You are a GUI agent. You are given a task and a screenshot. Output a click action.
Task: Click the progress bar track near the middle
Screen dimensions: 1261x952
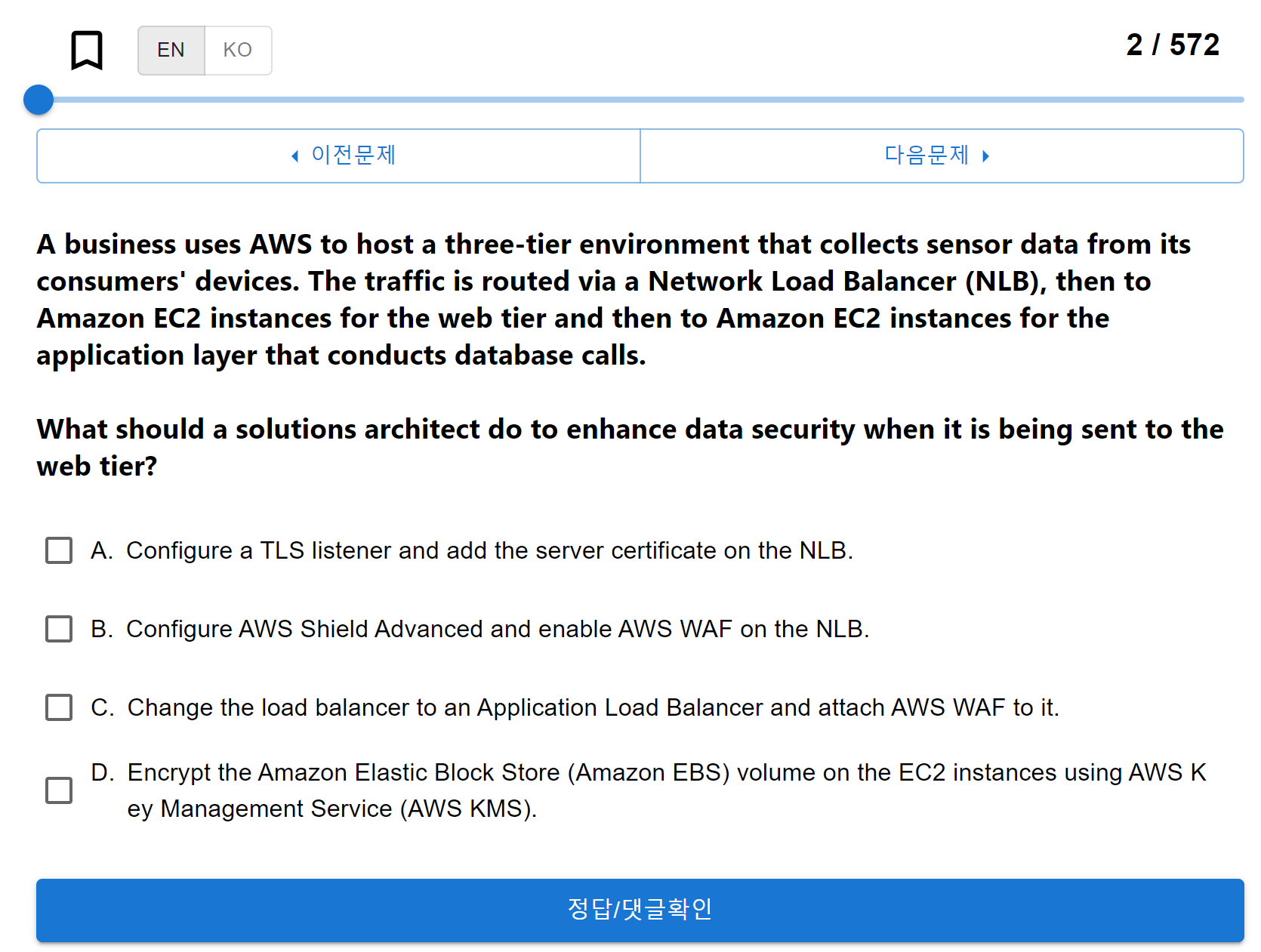click(x=640, y=100)
